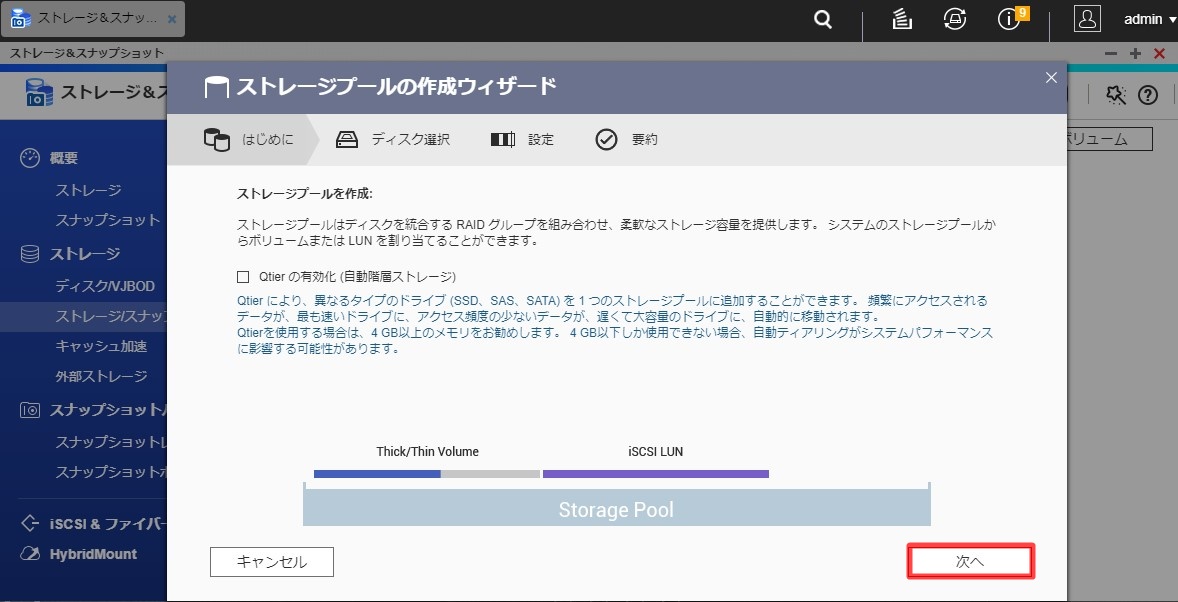Click the はじめに disks icon
The height and width of the screenshot is (602, 1178).
click(216, 140)
